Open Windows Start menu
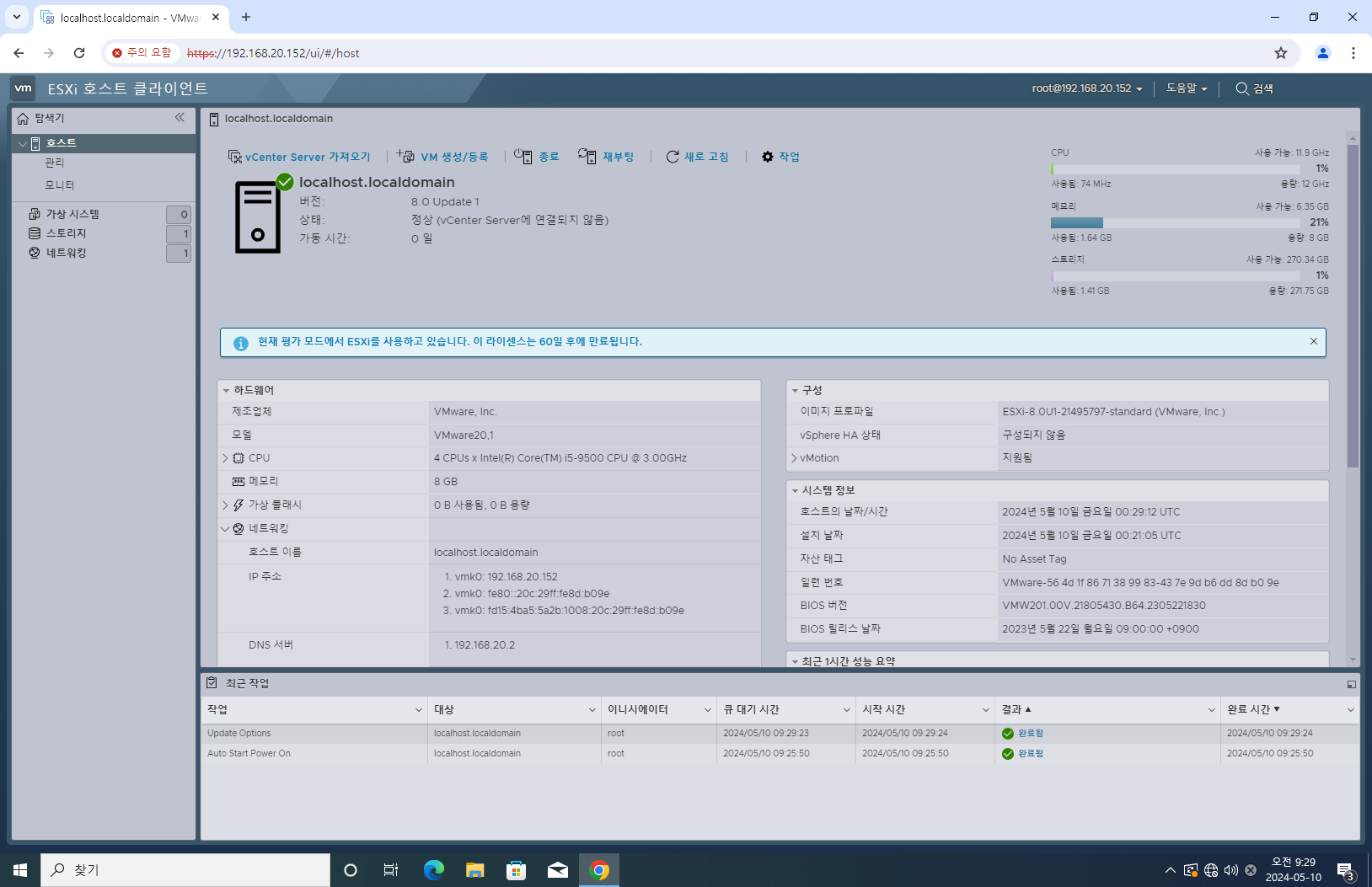The width and height of the screenshot is (1372, 887). coord(20,870)
